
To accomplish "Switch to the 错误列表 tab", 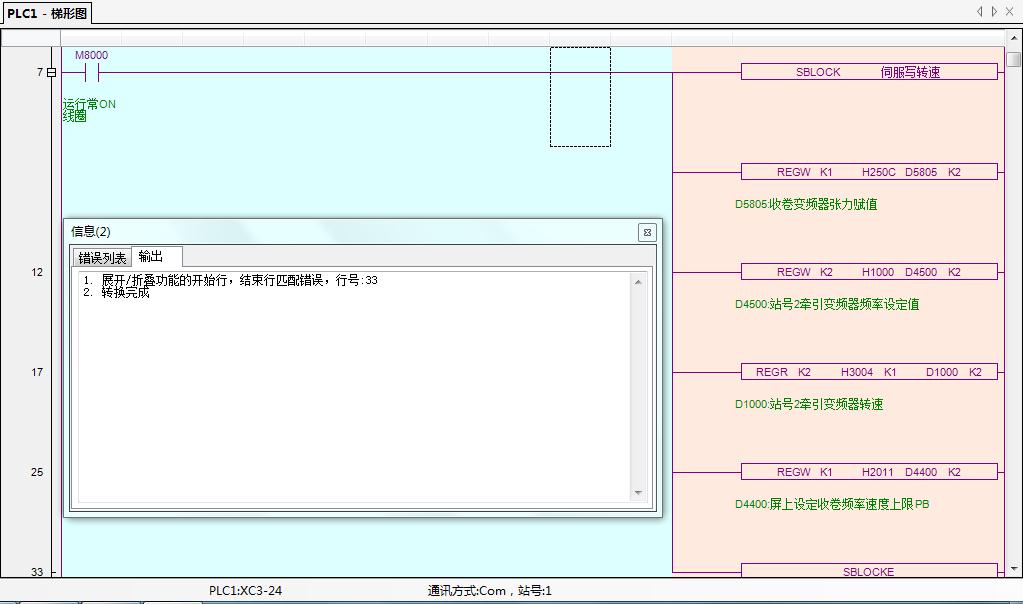I will (x=102, y=258).
